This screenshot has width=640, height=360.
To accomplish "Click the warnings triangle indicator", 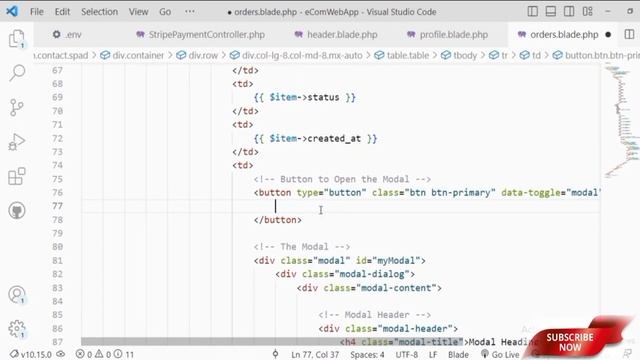I will click(x=99, y=354).
